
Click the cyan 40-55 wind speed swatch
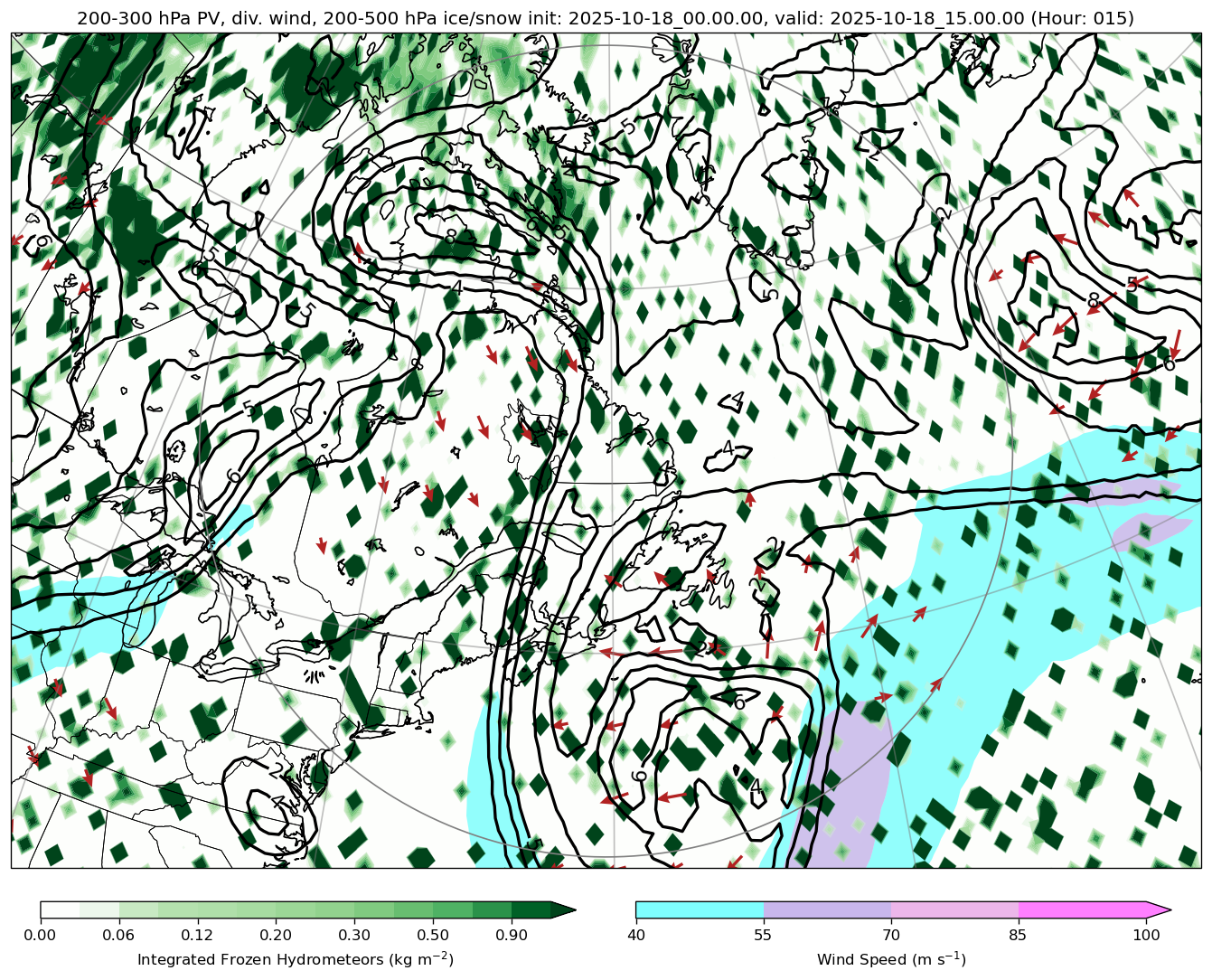tap(700, 909)
